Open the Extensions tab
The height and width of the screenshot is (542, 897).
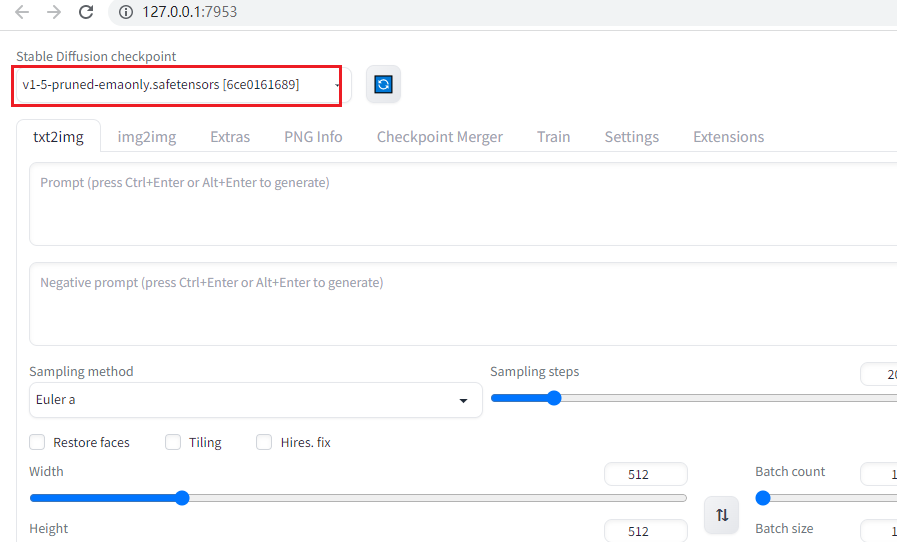729,137
